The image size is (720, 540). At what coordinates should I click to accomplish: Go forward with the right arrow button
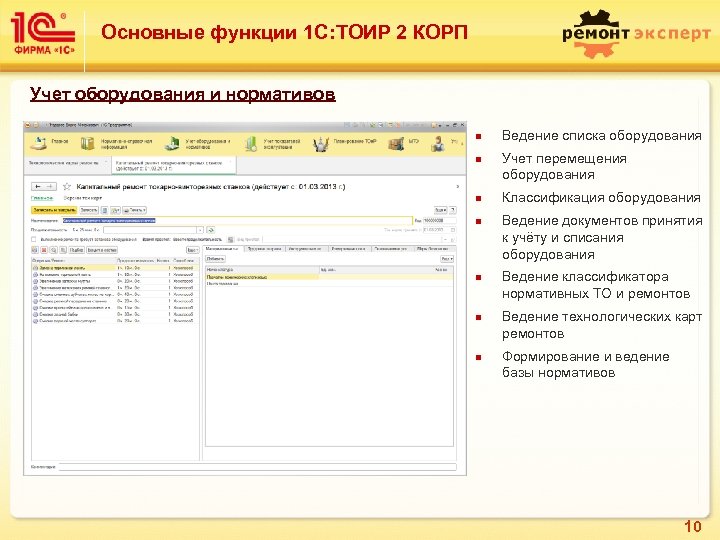click(x=51, y=186)
